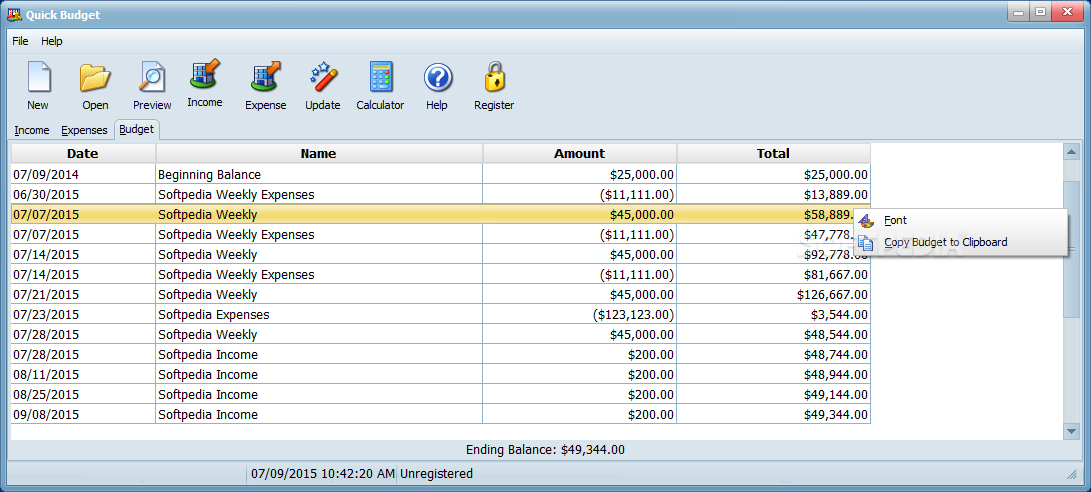This screenshot has height=492, width=1091.
Task: Click the $81,667.00 total cell
Action: 773,274
